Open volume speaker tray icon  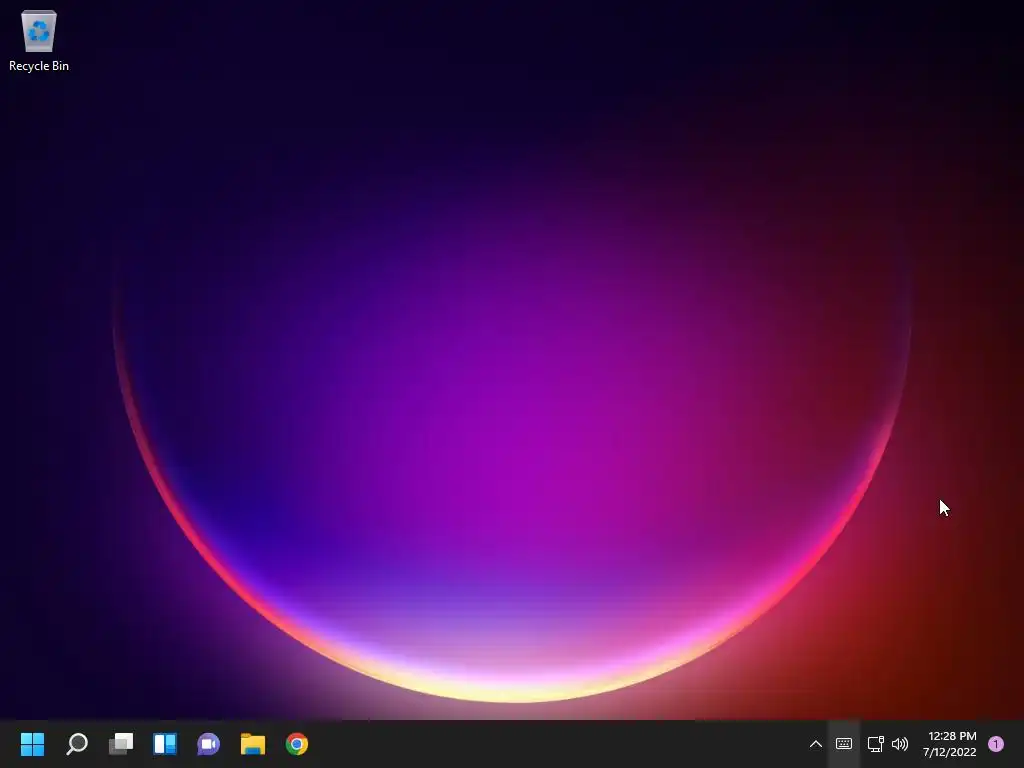coord(900,744)
